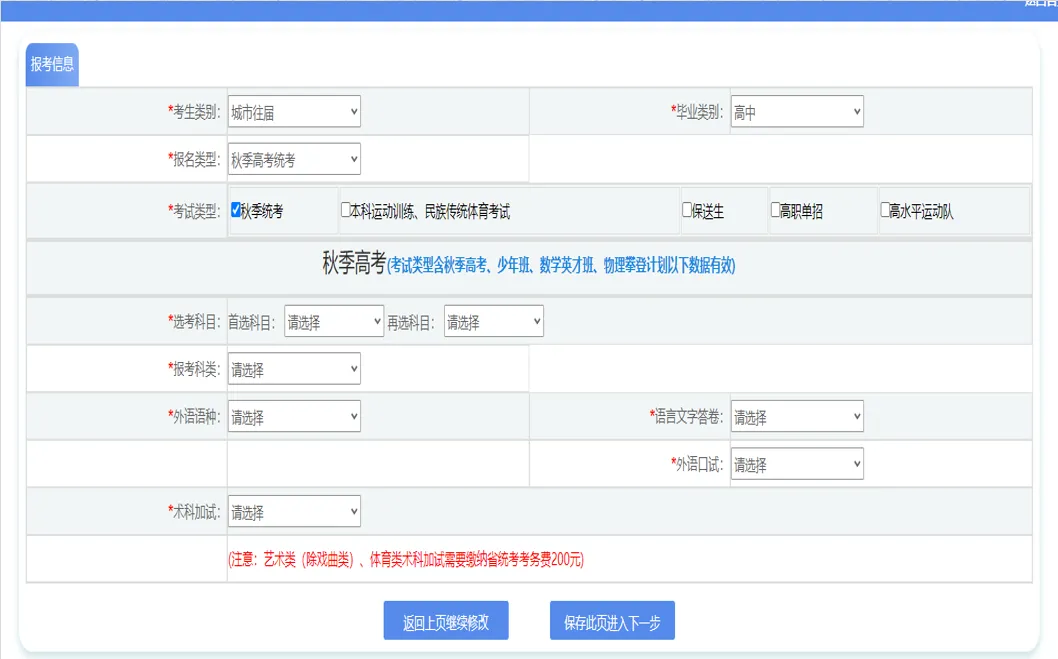Open the 再选科目 dropdown
The height and width of the screenshot is (659, 1058).
point(494,321)
